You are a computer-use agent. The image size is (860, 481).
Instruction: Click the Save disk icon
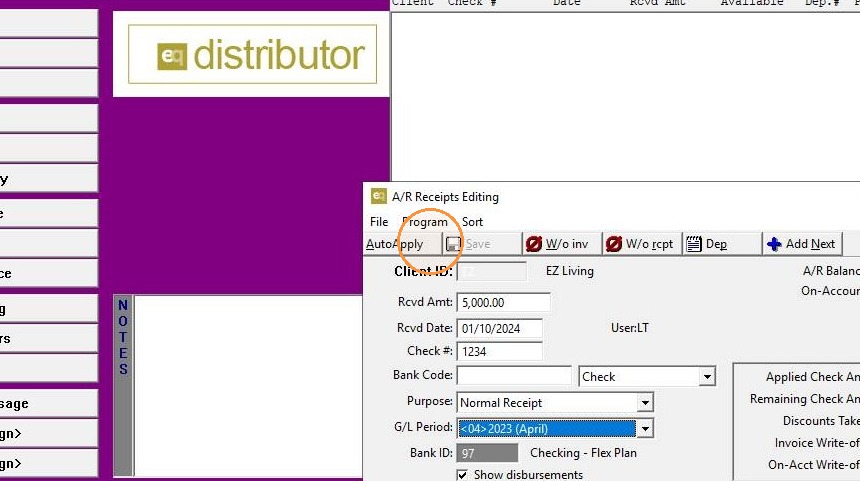click(x=453, y=244)
